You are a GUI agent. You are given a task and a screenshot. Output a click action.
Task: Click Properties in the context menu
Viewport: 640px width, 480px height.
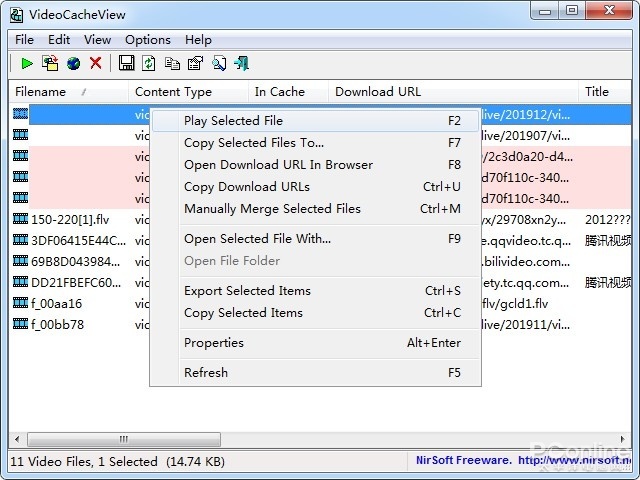[x=213, y=343]
